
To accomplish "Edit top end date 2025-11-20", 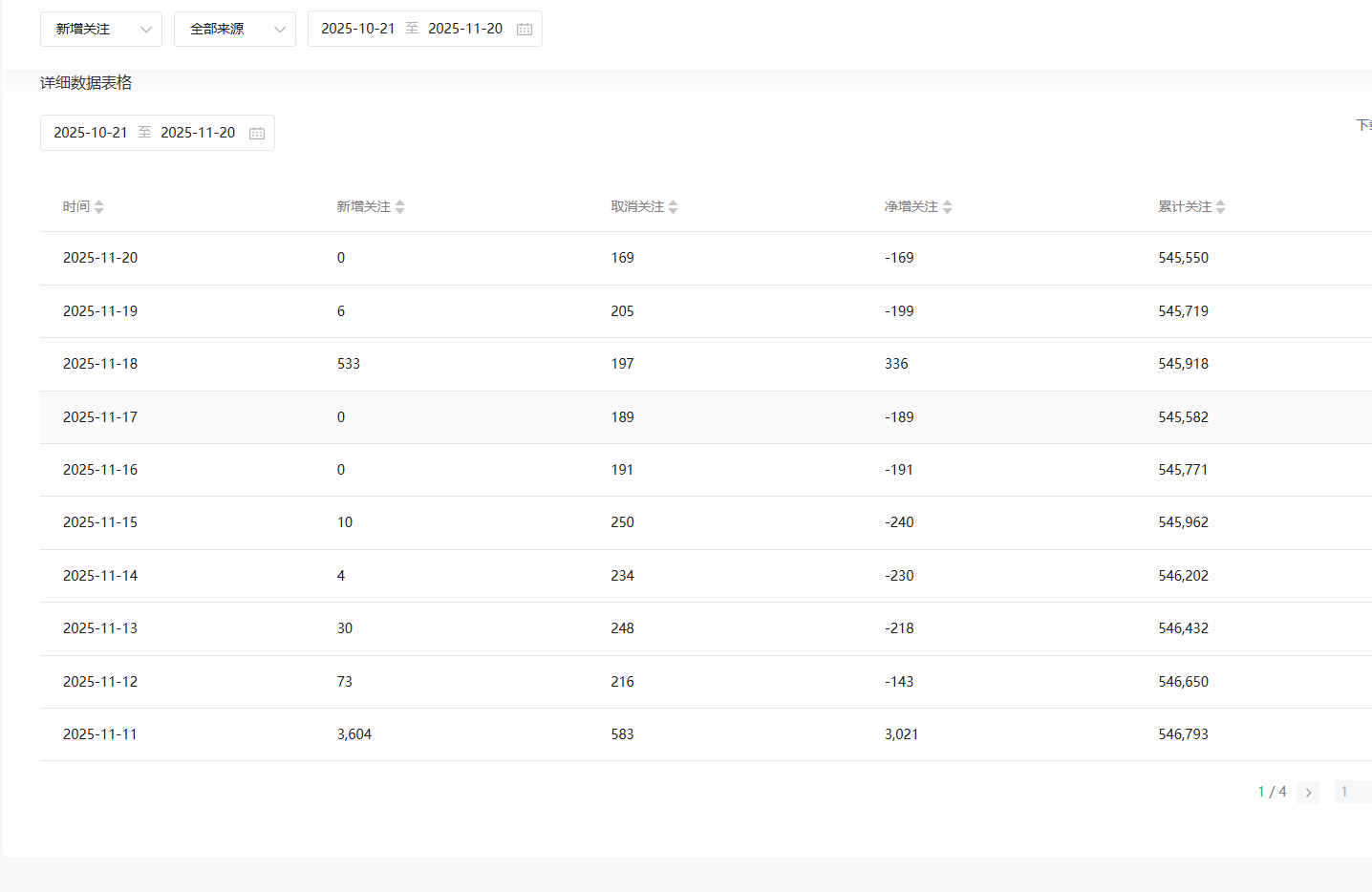I will tap(465, 29).
